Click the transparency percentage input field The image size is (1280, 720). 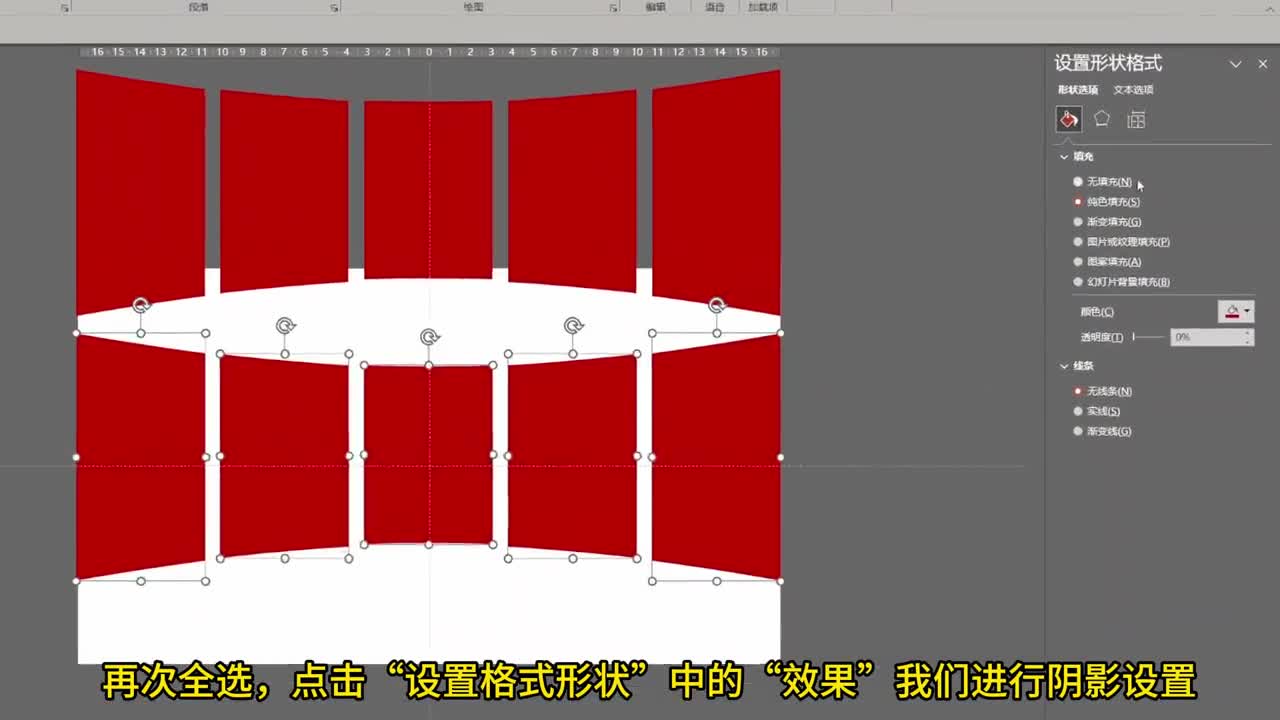coord(1207,337)
